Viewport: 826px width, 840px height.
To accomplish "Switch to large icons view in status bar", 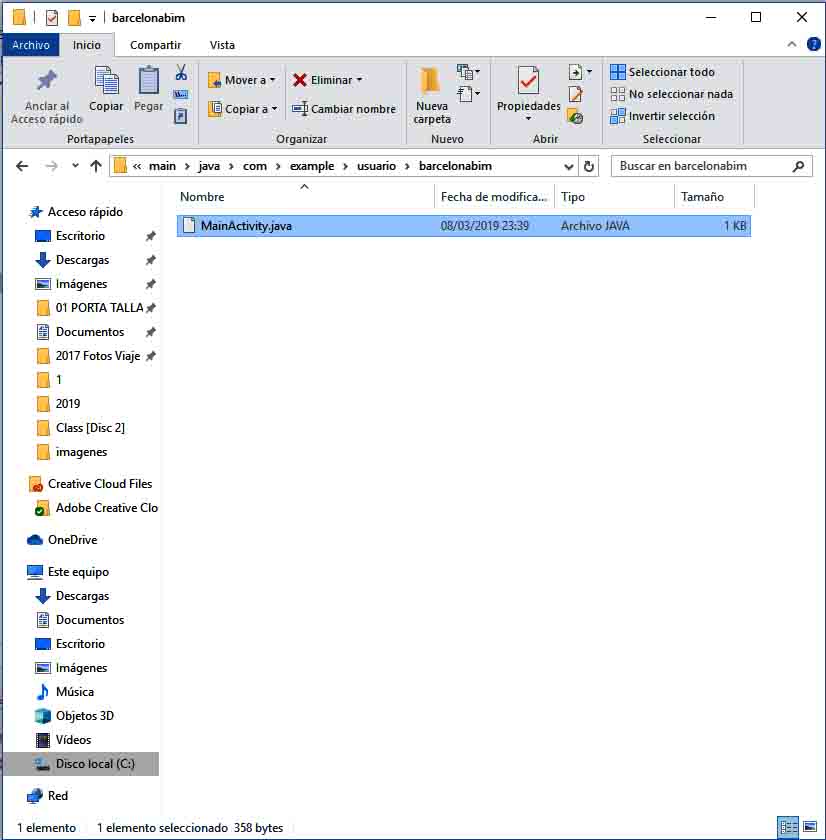I will click(809, 827).
